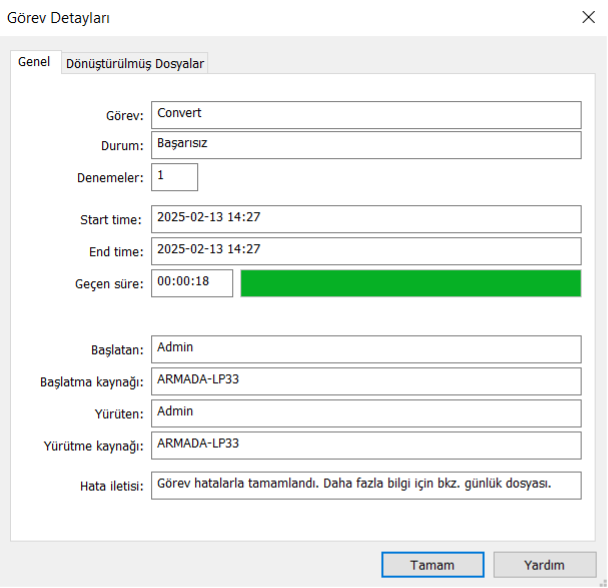Click inside the Denemeler count box

pyautogui.click(x=175, y=177)
